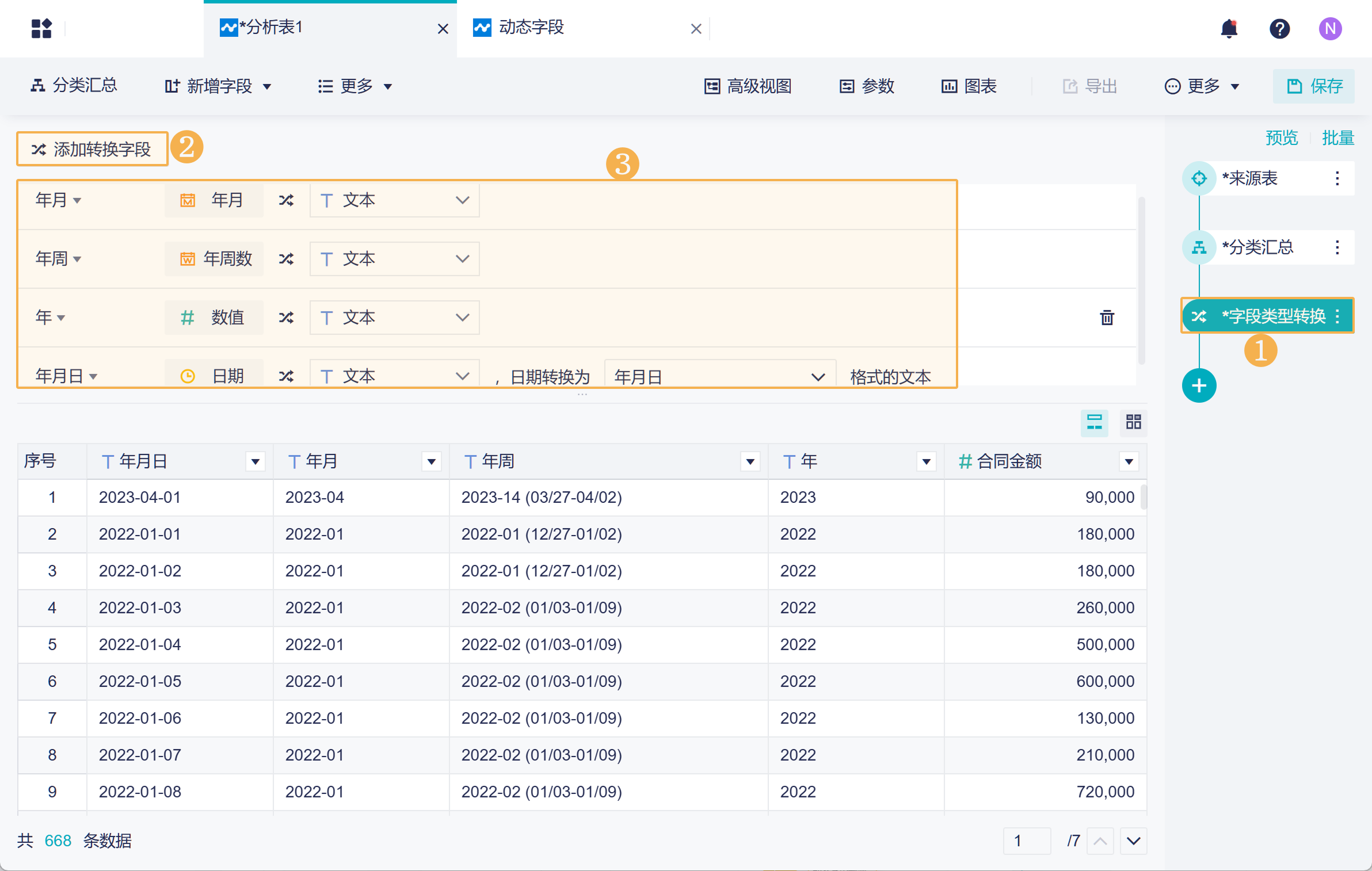Open filter dropdown on 合同金额 column

1129,461
